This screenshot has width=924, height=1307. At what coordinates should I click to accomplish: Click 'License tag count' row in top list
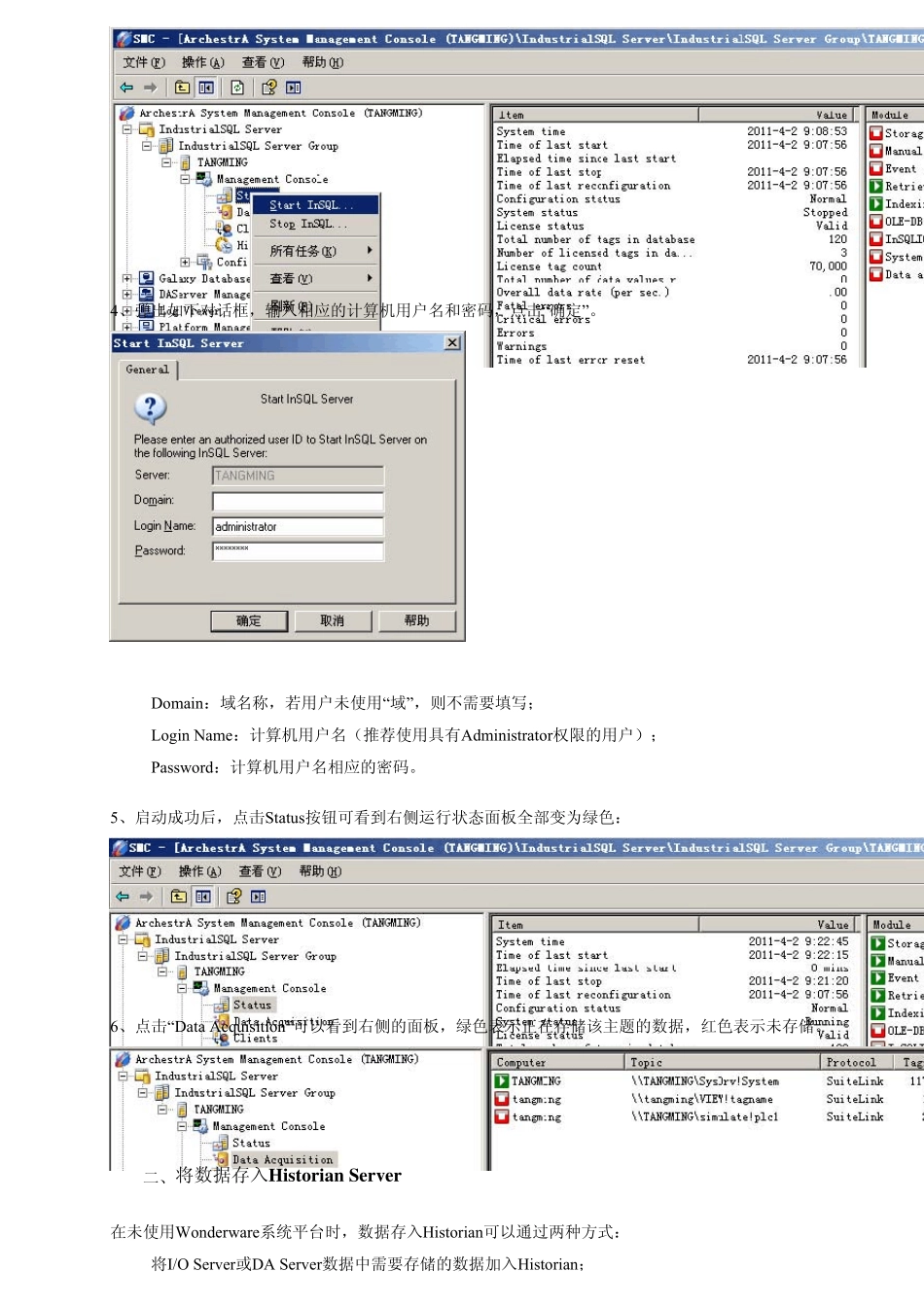tap(671, 266)
